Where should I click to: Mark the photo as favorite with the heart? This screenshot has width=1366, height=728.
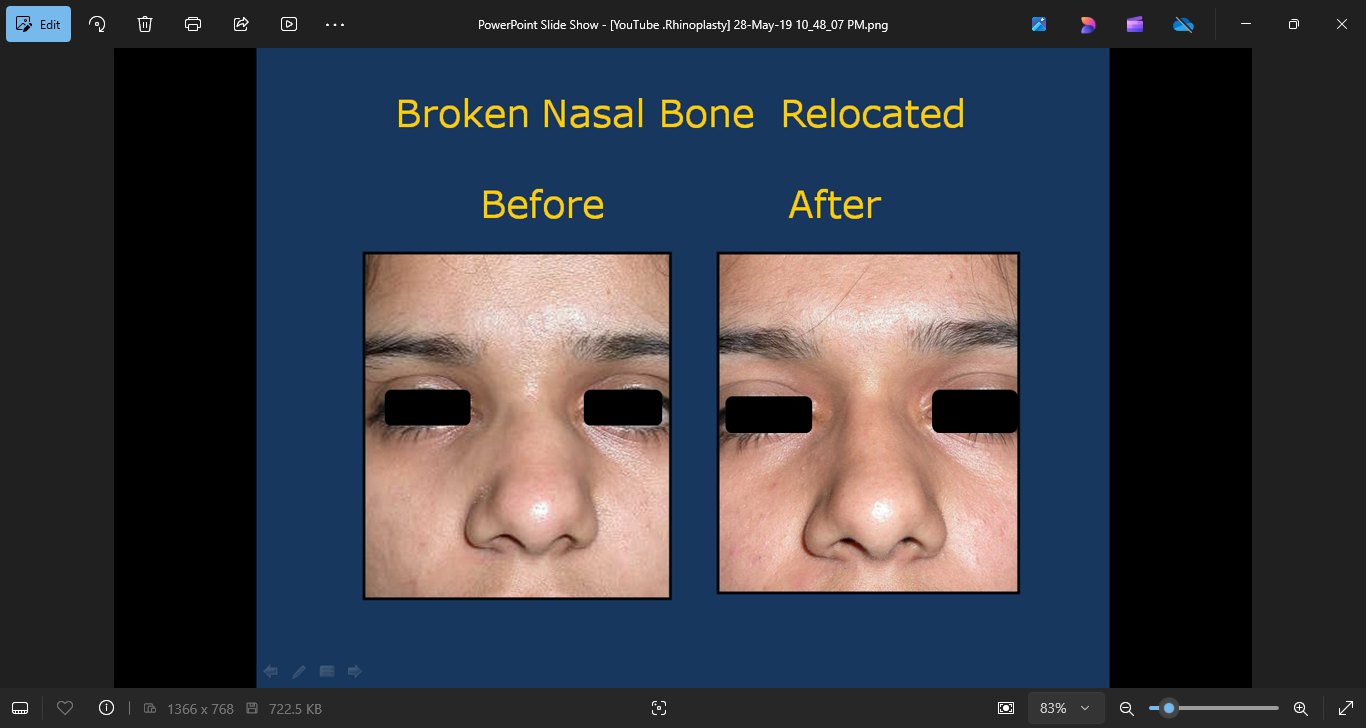pos(65,708)
